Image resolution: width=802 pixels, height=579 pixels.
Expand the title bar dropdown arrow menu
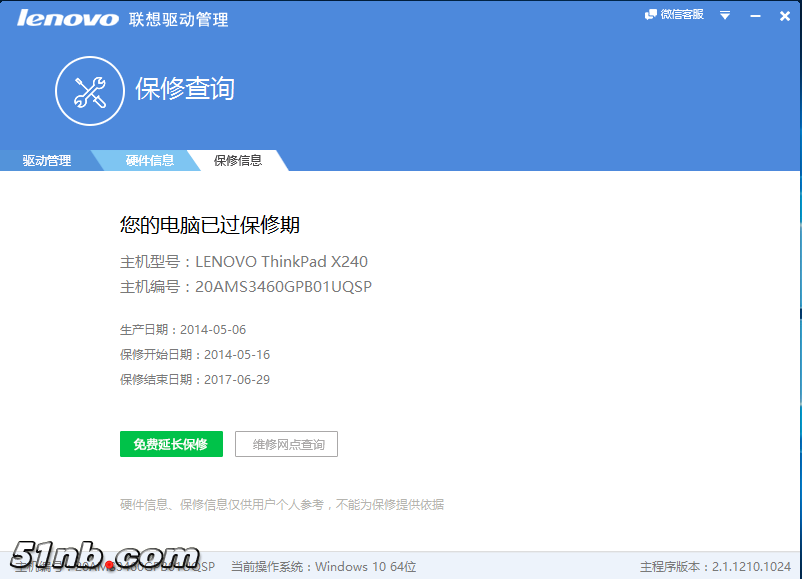click(x=725, y=15)
